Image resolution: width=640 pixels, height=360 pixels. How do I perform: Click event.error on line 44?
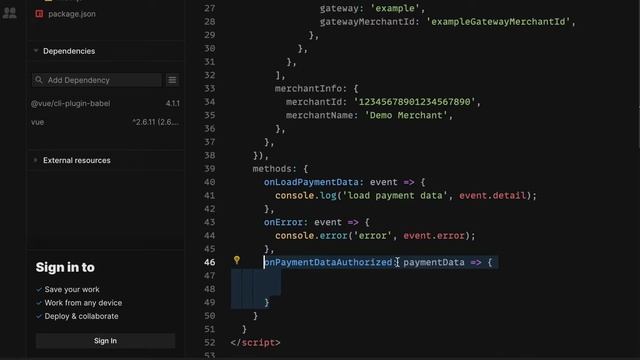point(434,236)
